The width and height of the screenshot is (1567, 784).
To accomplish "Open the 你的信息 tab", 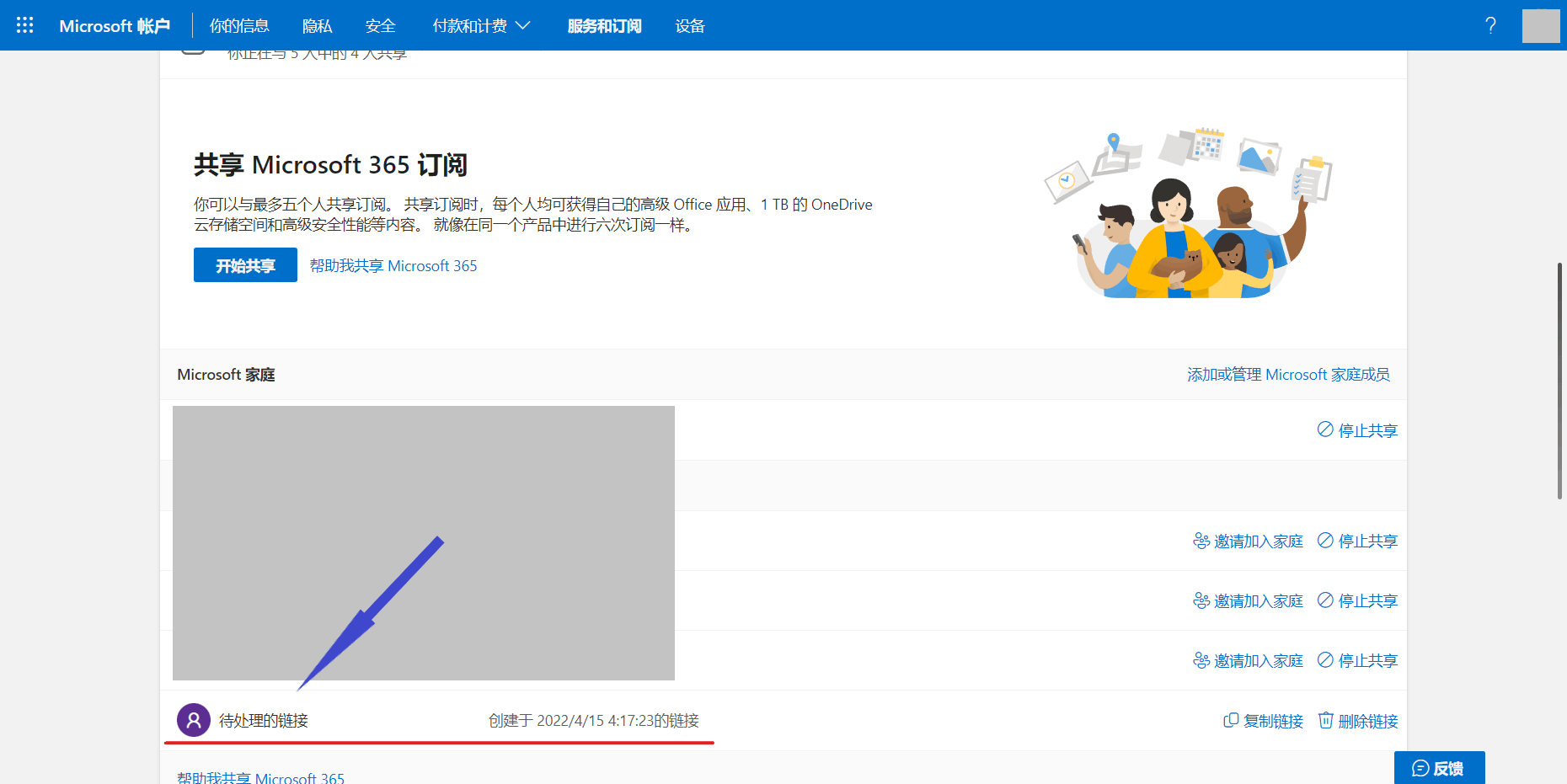I will click(x=239, y=26).
